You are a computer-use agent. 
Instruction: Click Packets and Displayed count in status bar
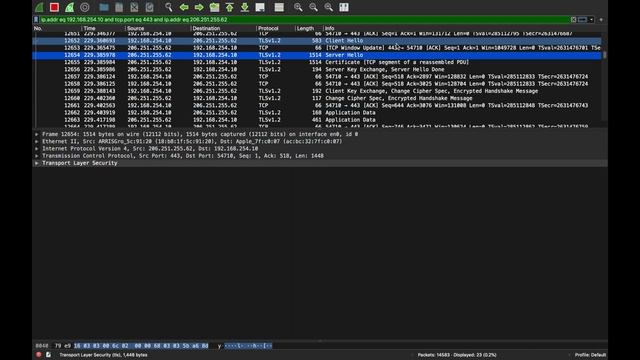[457, 355]
